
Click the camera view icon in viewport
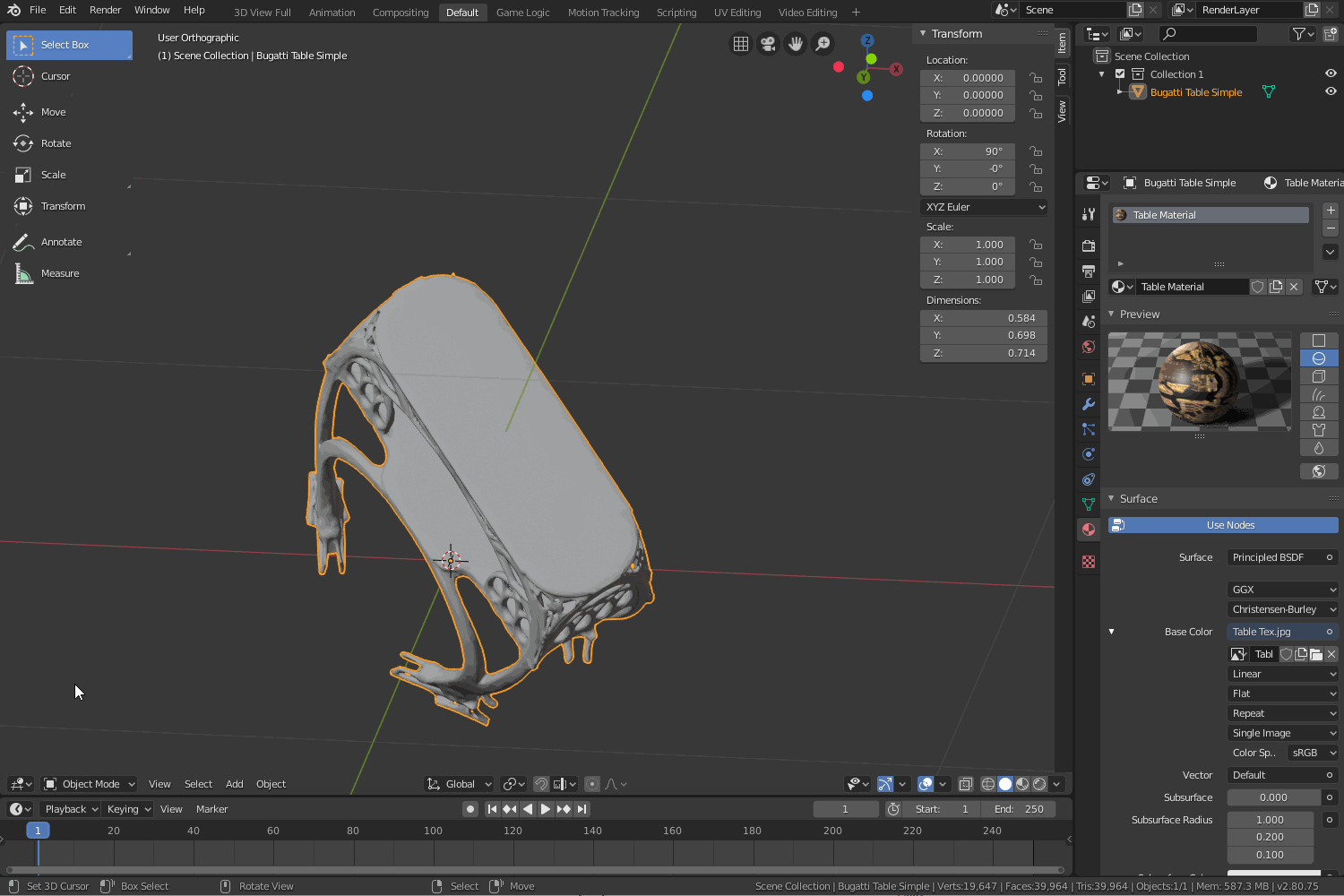tap(768, 44)
